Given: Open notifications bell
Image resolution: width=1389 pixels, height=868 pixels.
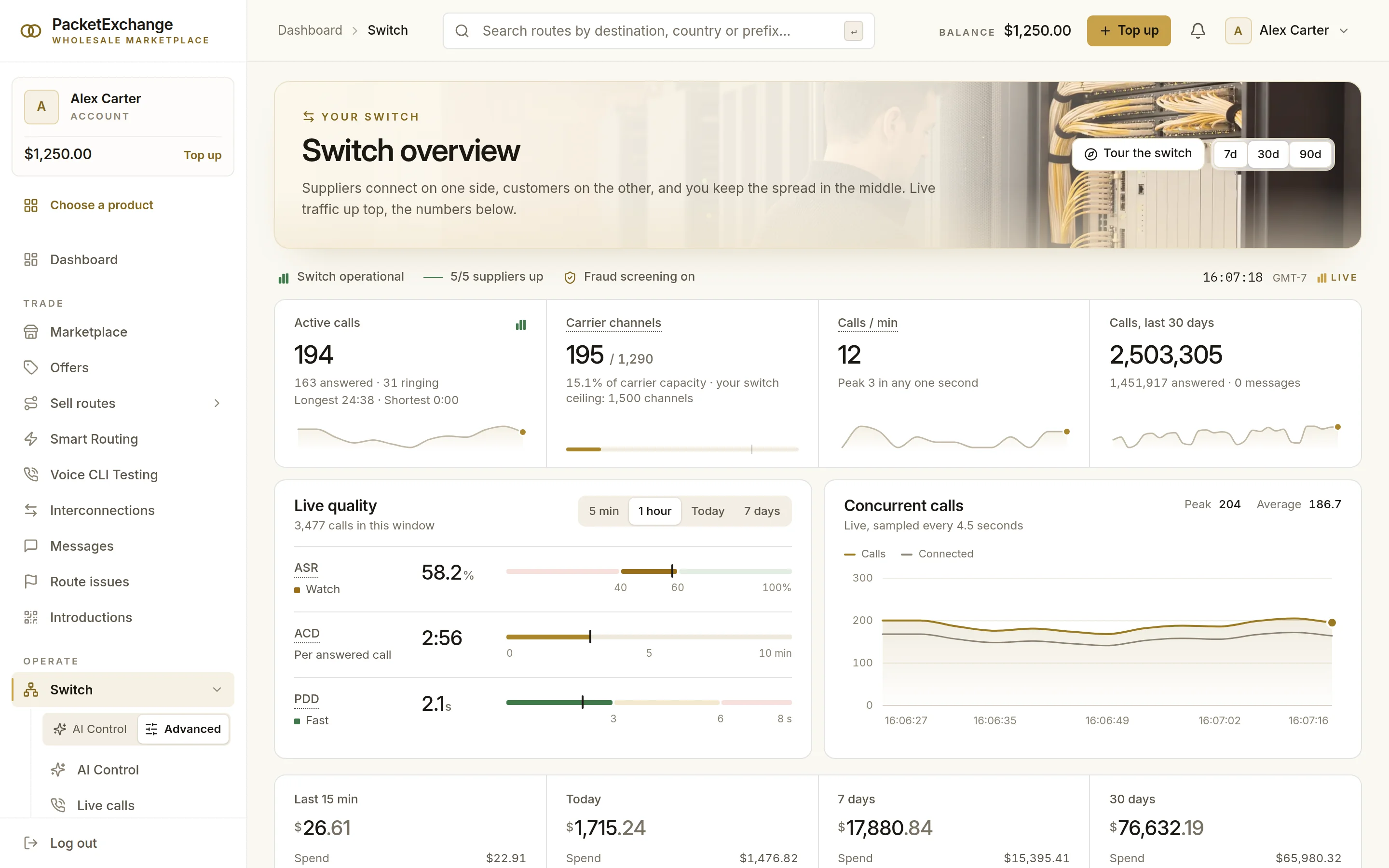Looking at the screenshot, I should 1198,30.
